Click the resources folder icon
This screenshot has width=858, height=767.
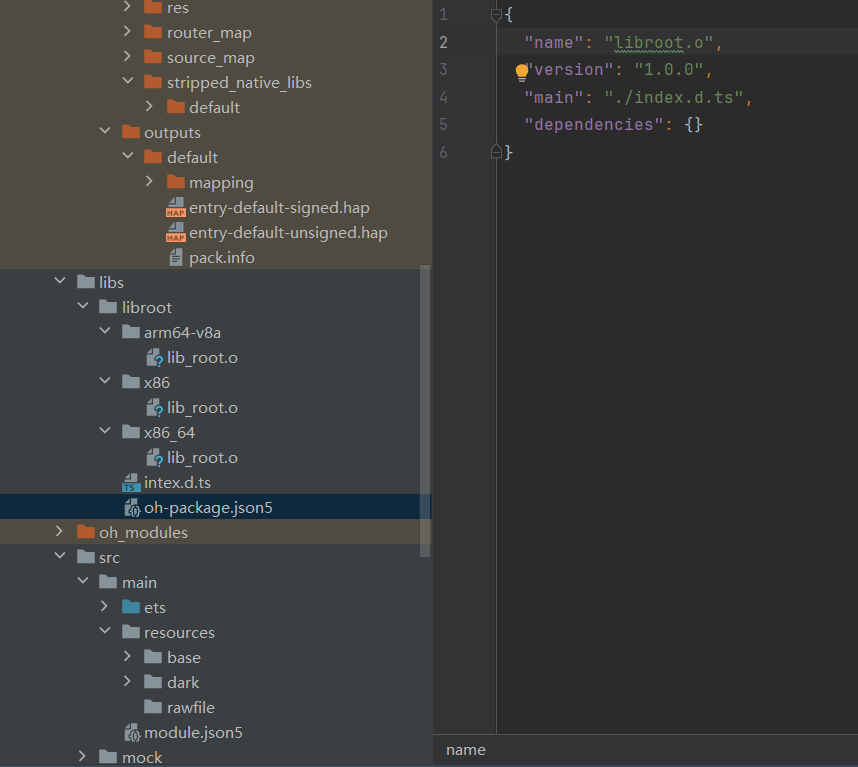(131, 632)
